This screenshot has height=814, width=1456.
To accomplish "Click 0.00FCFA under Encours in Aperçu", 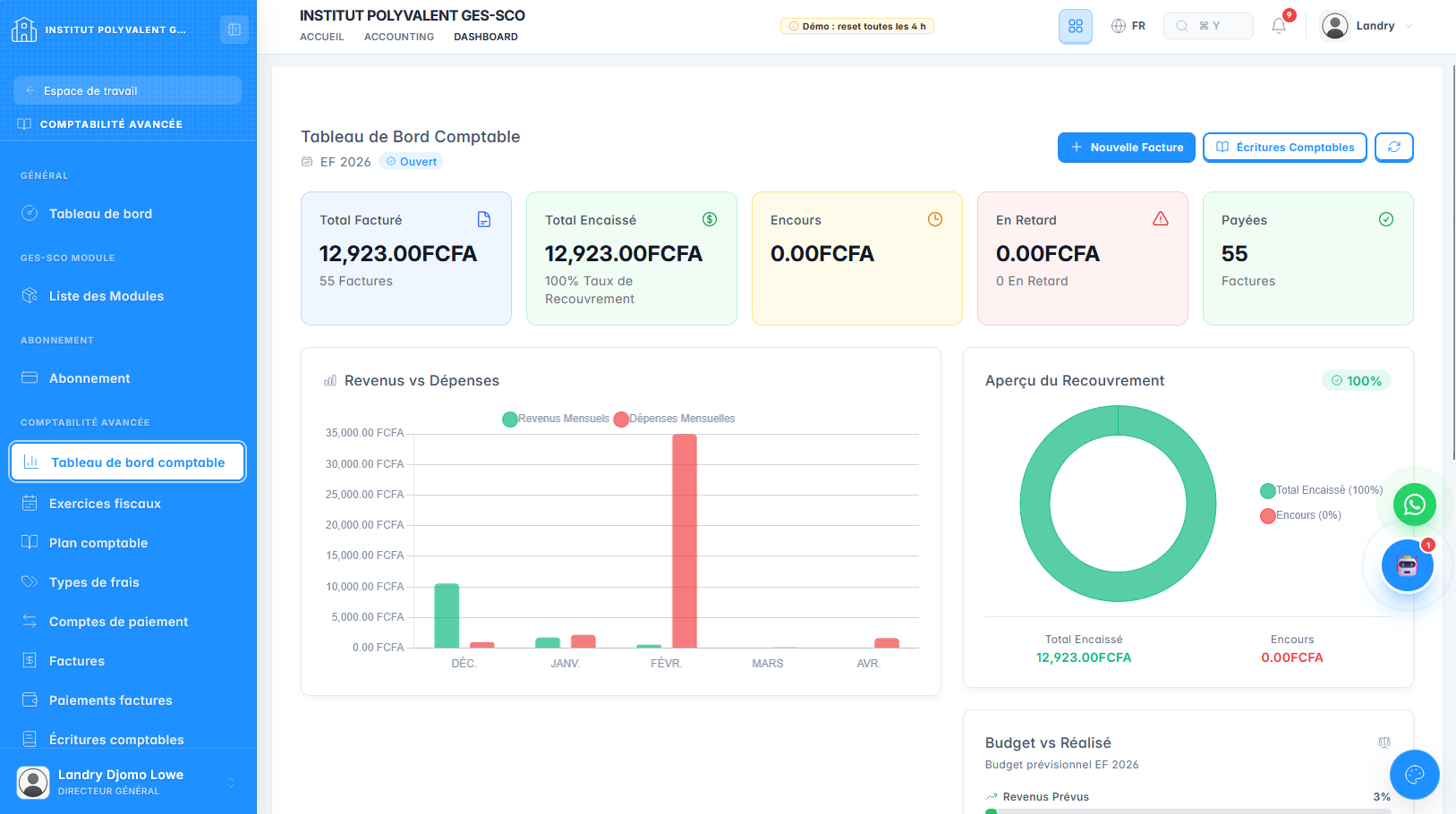I will (1292, 657).
